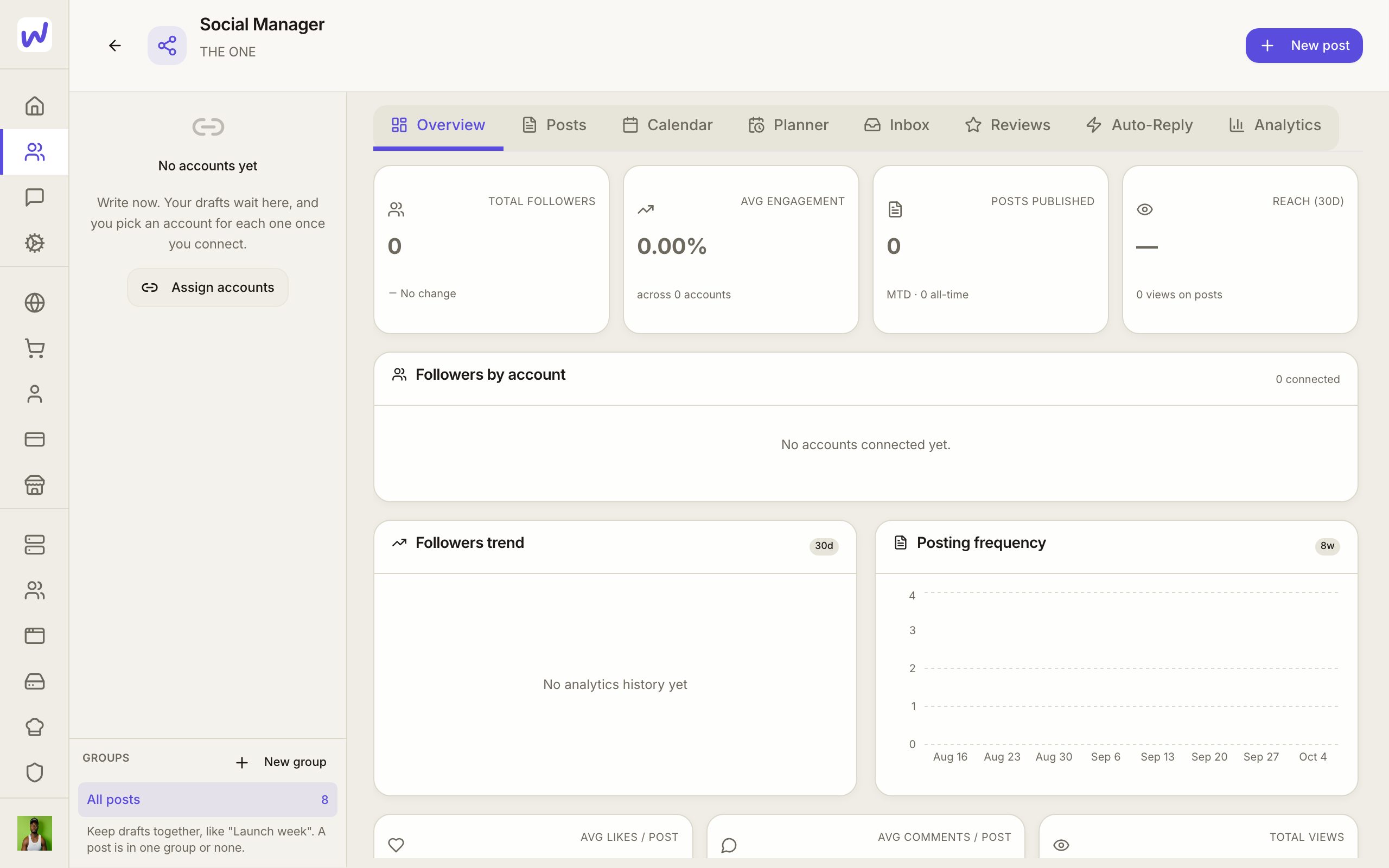
Task: Click the team users sidebar icon below server
Action: click(x=34, y=590)
